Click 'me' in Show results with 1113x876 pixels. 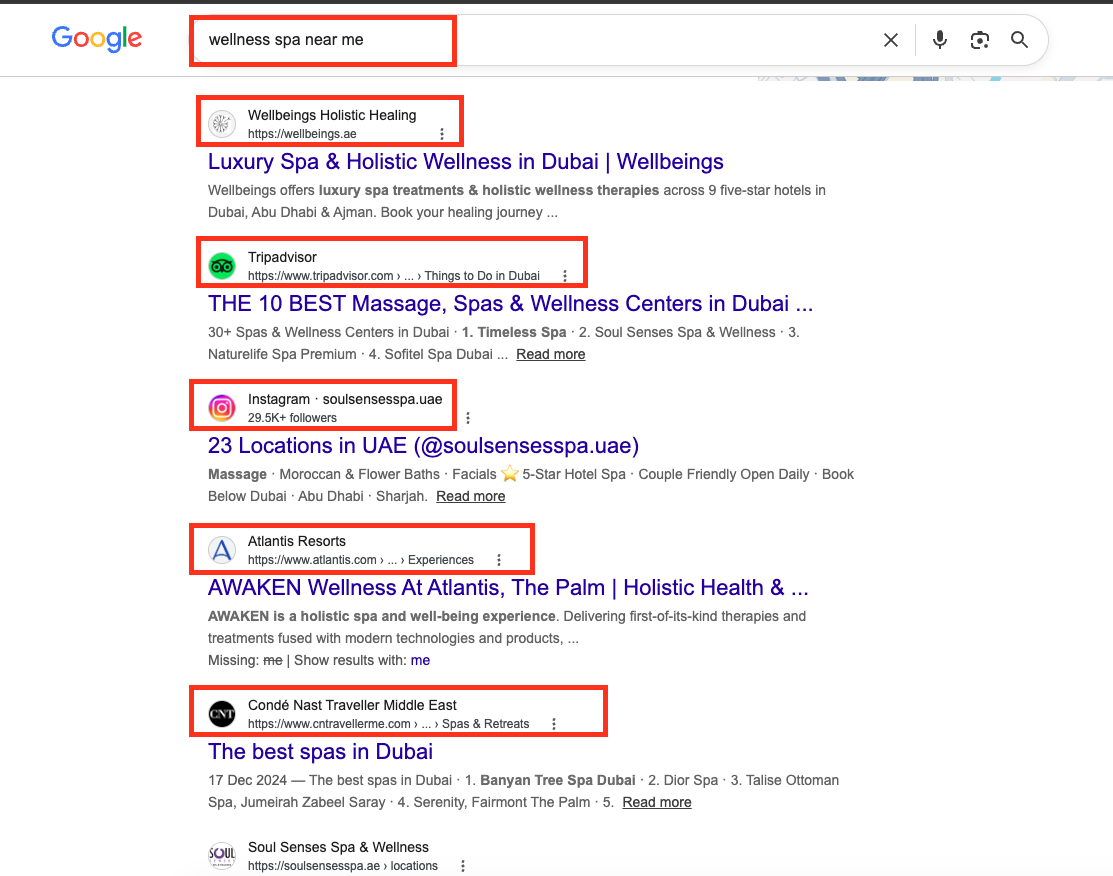click(420, 660)
